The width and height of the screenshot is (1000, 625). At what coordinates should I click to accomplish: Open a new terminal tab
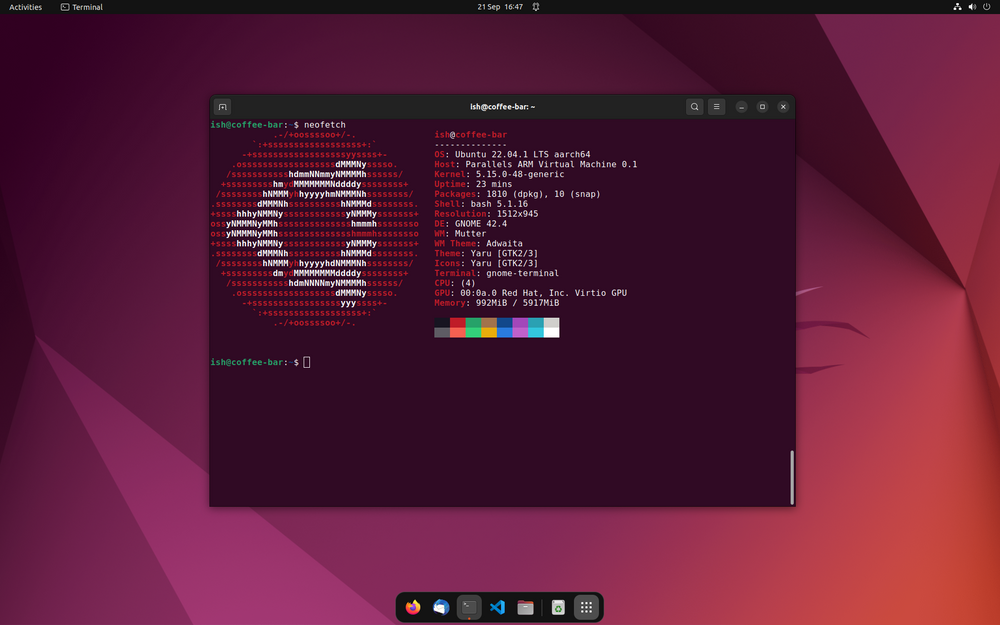pyautogui.click(x=222, y=106)
